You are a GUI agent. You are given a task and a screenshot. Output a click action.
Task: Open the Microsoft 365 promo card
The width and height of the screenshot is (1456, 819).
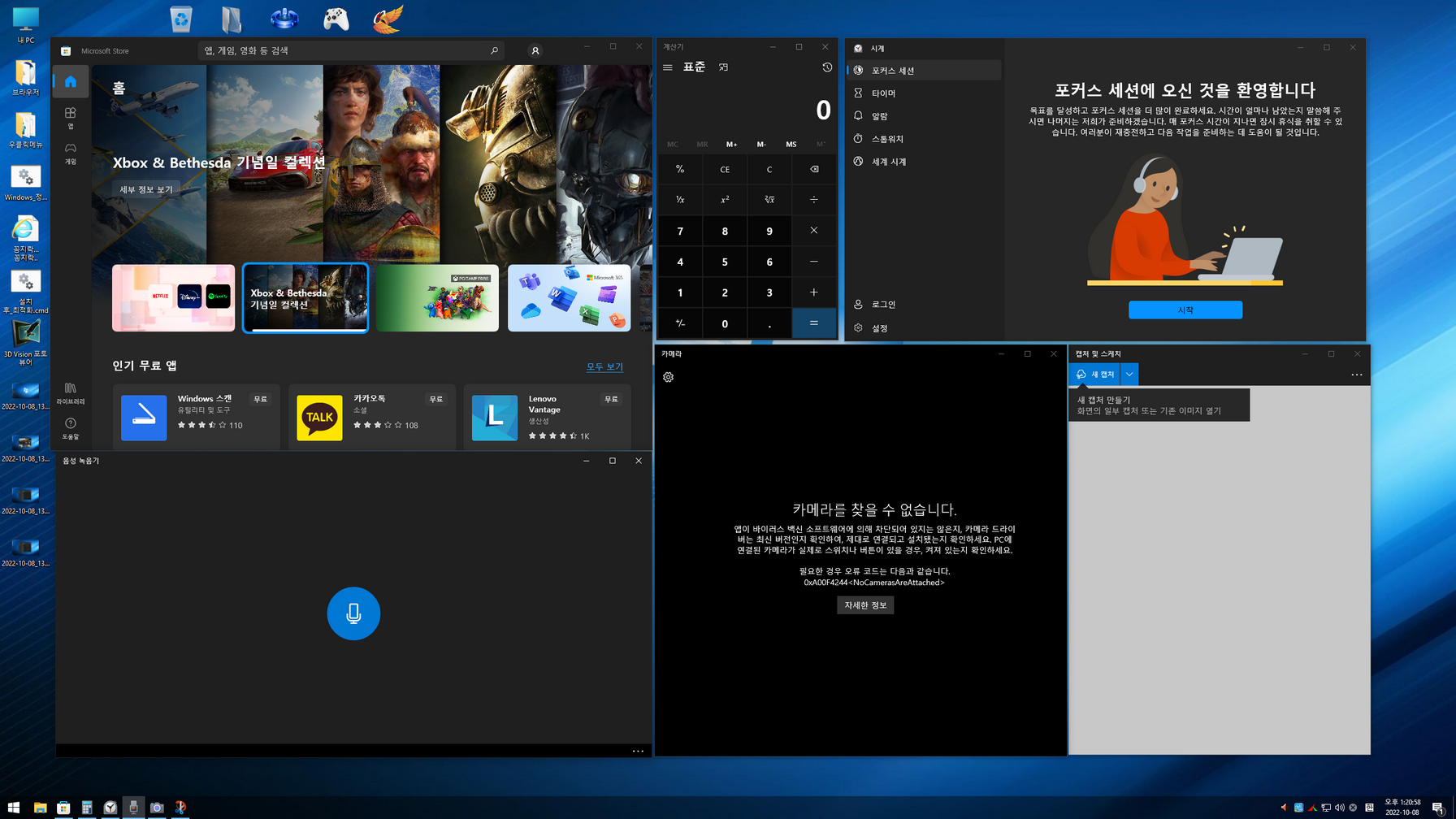coord(569,297)
